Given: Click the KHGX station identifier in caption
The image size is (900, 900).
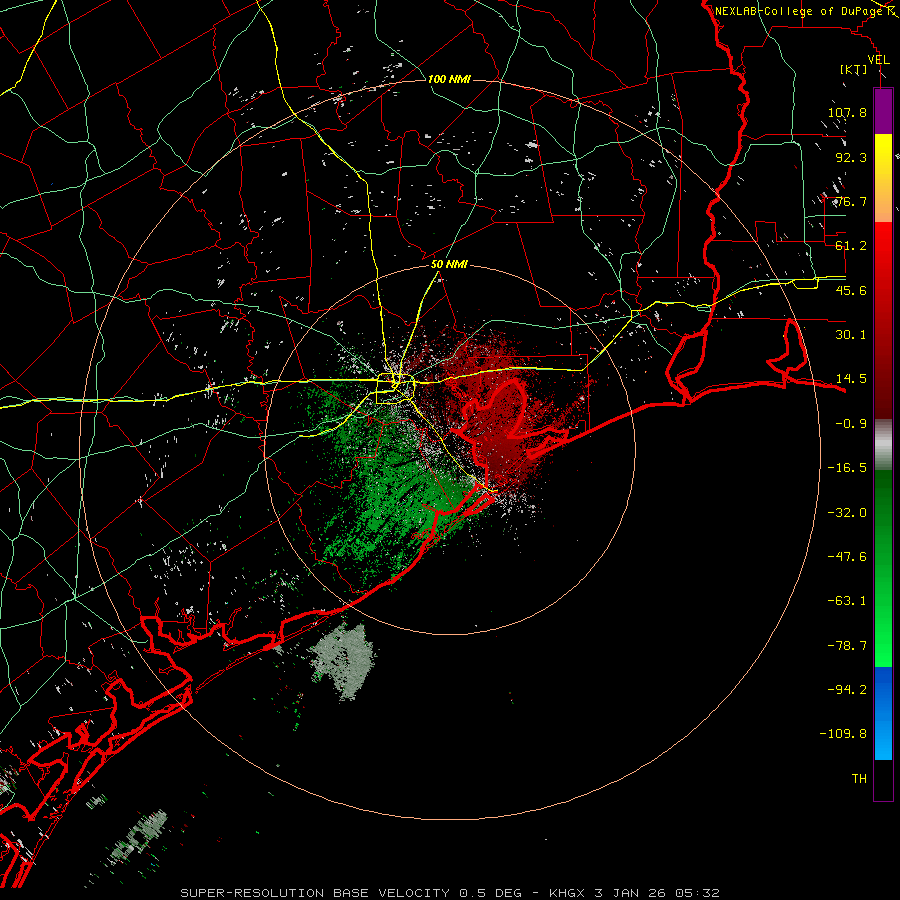Looking at the screenshot, I should (568, 893).
